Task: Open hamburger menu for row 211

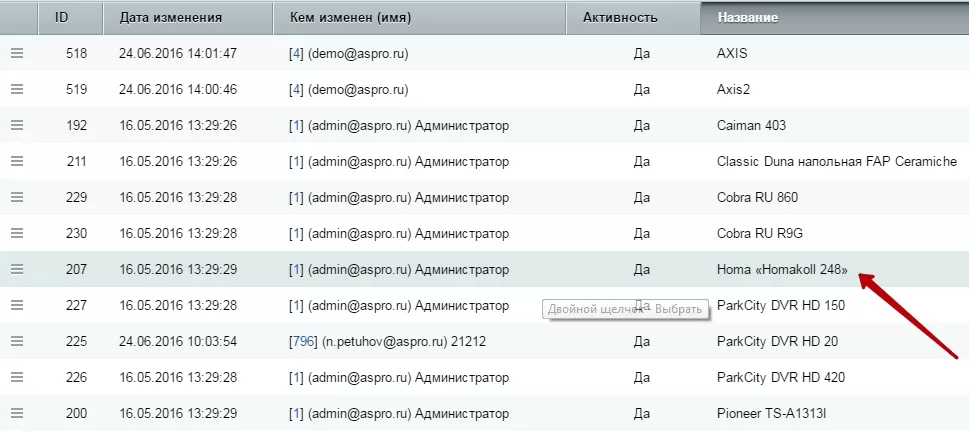Action: click(x=17, y=162)
